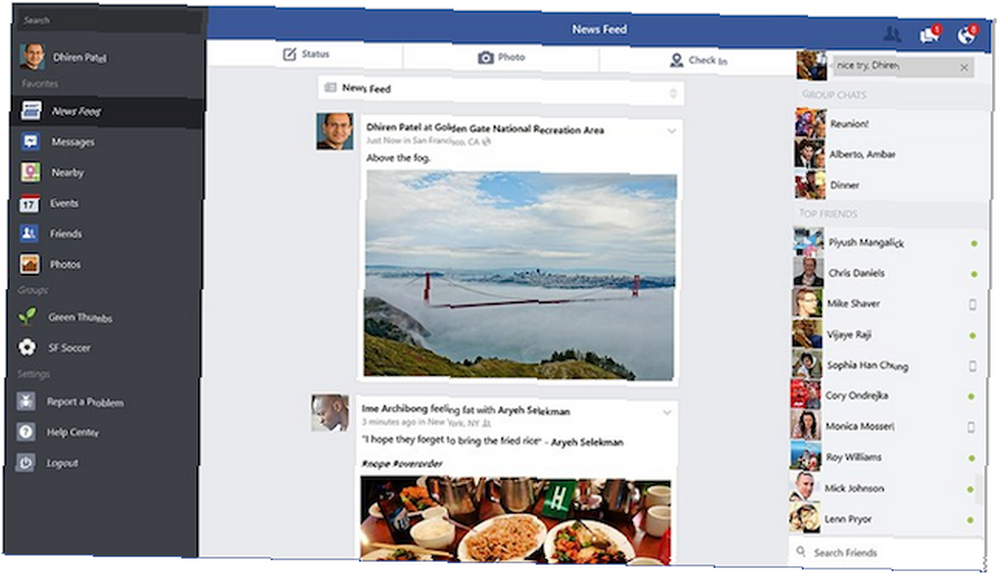Click search magnifier icon in friends search

point(801,552)
